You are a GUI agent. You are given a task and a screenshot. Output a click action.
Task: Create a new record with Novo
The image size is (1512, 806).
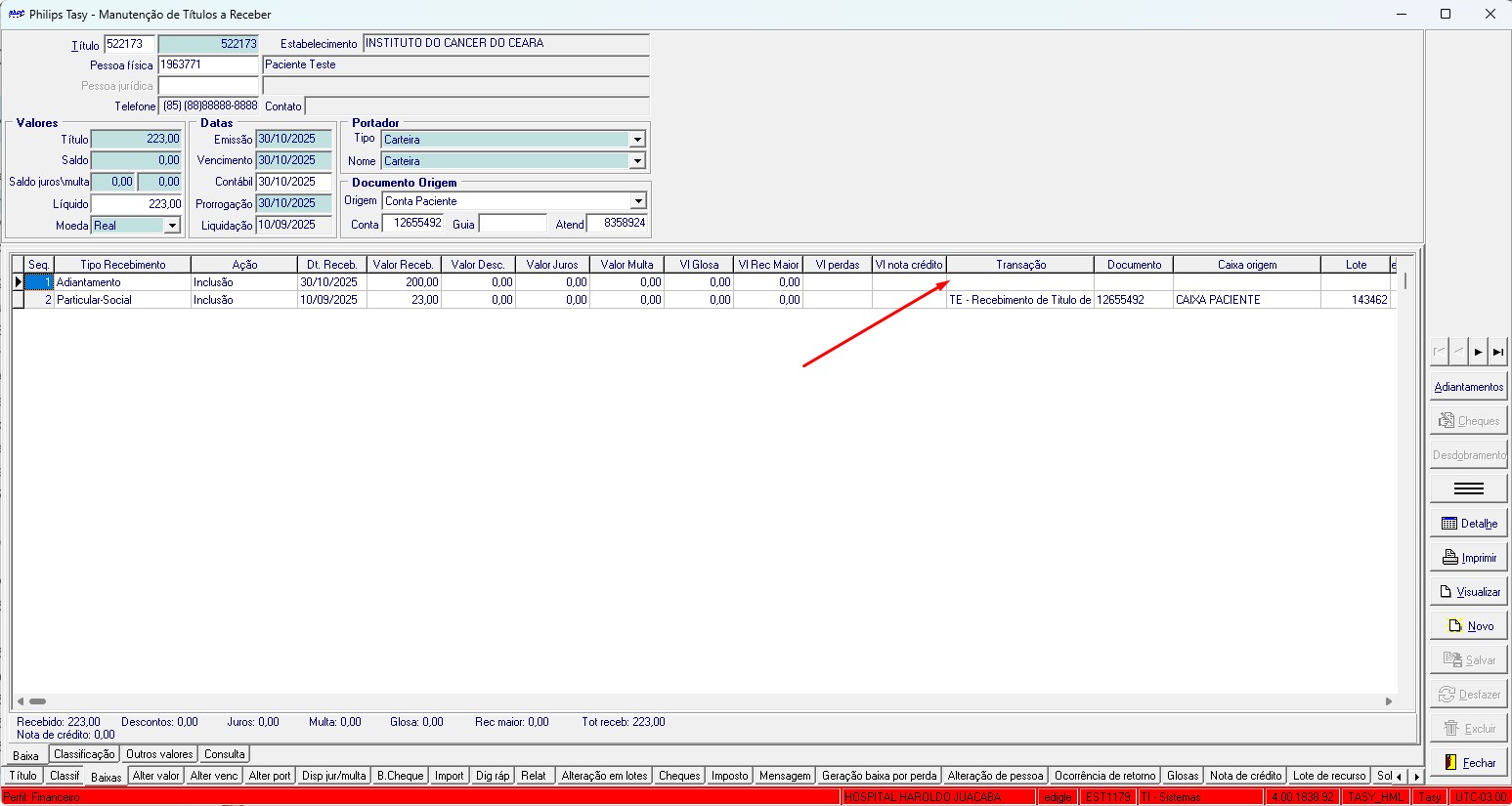click(1469, 626)
